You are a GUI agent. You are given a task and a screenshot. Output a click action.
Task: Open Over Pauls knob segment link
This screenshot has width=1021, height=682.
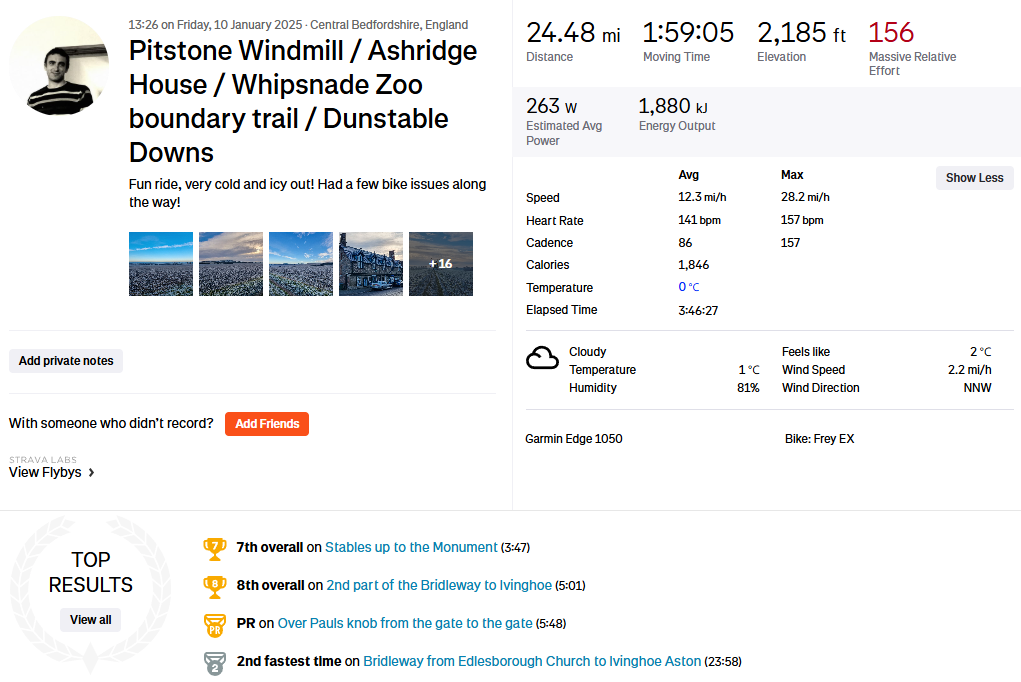(x=405, y=624)
